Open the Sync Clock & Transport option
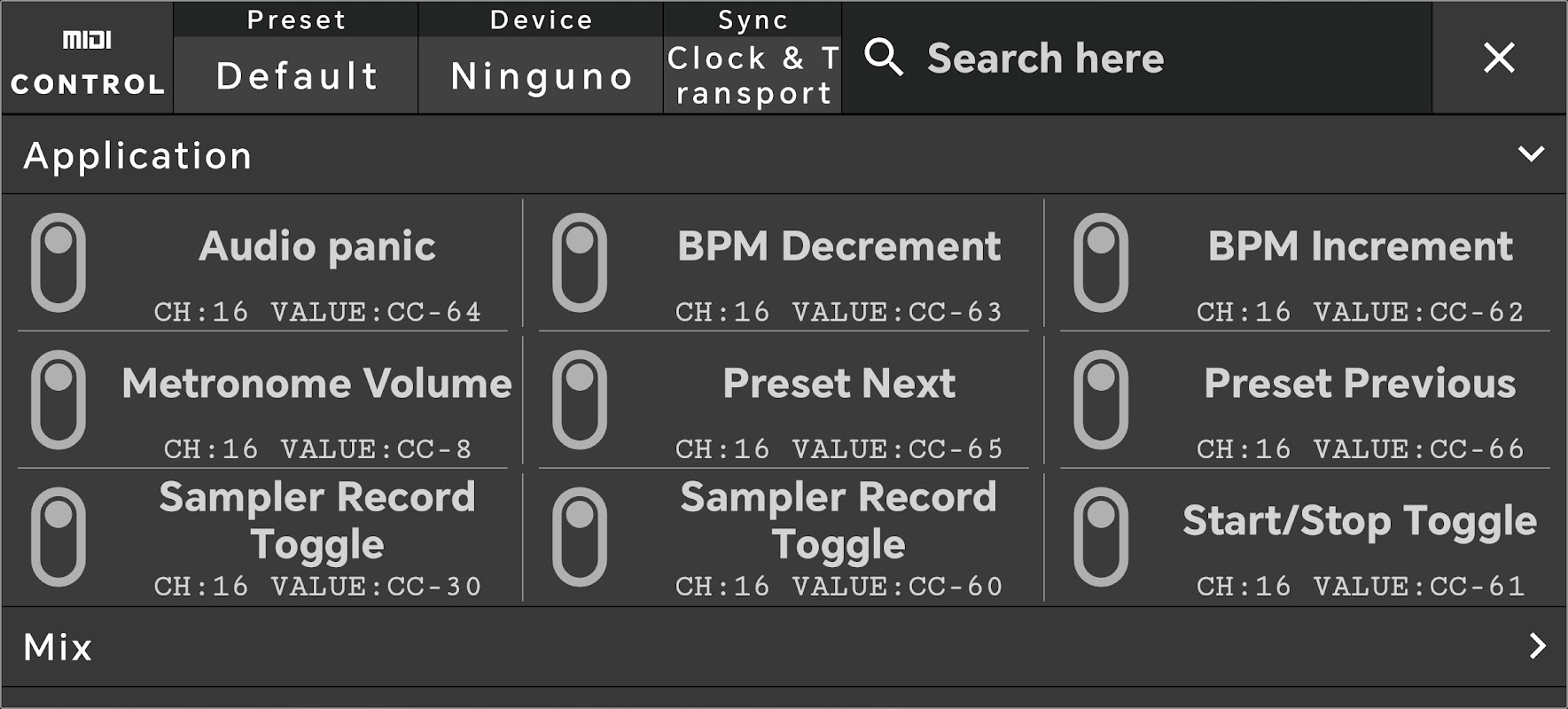 pos(753,75)
